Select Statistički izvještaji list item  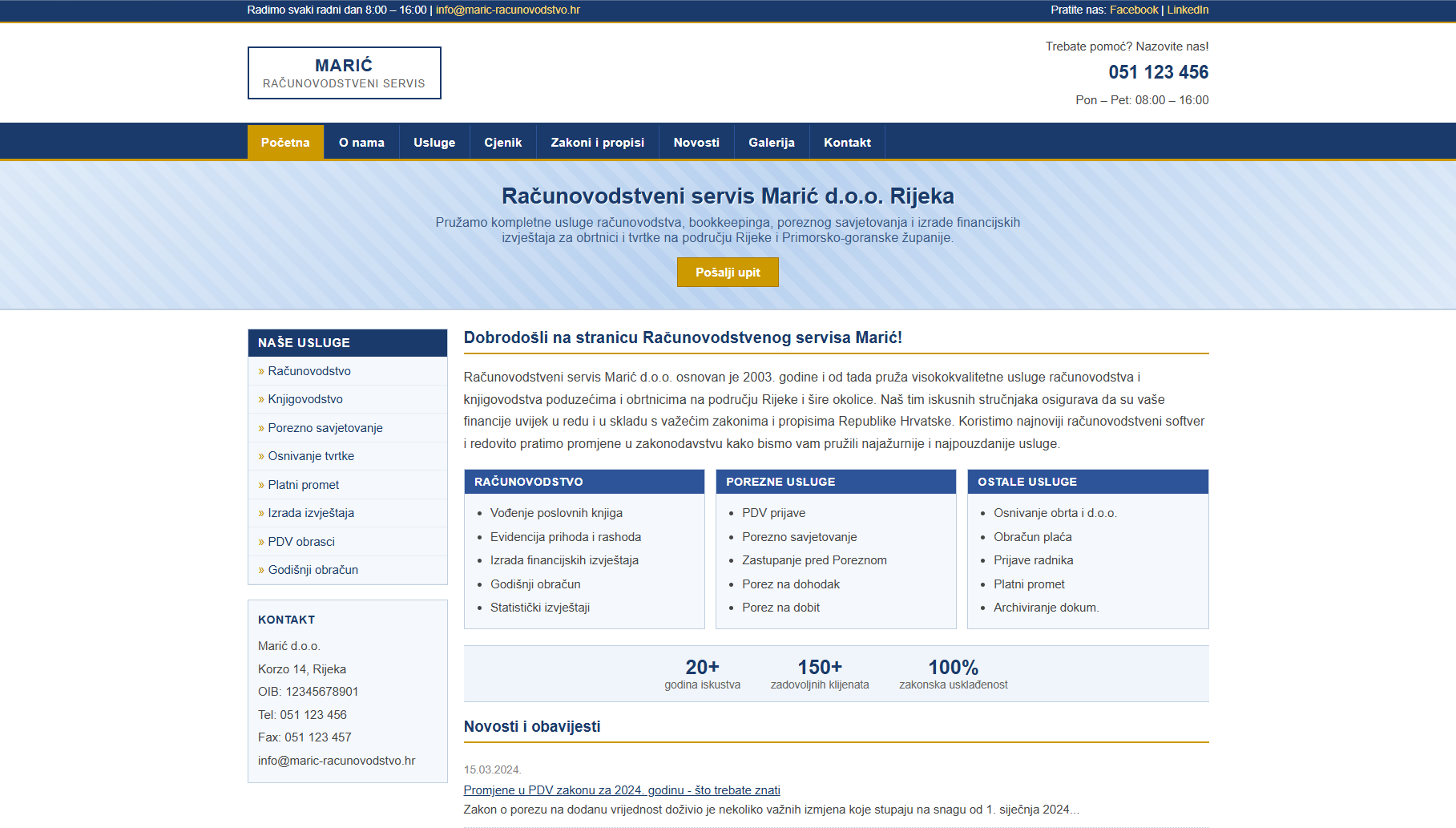click(540, 608)
